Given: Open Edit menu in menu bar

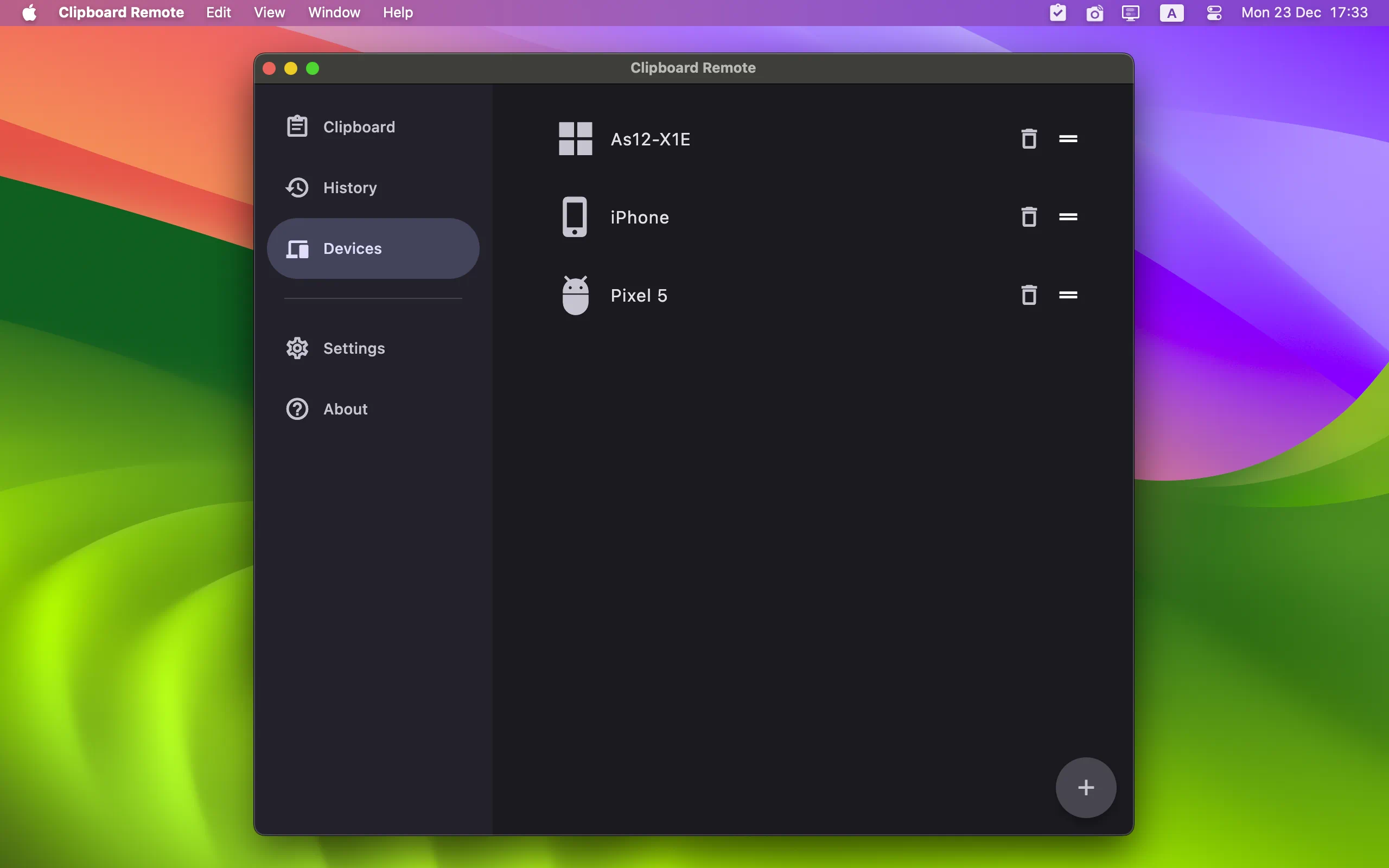Looking at the screenshot, I should [x=217, y=13].
